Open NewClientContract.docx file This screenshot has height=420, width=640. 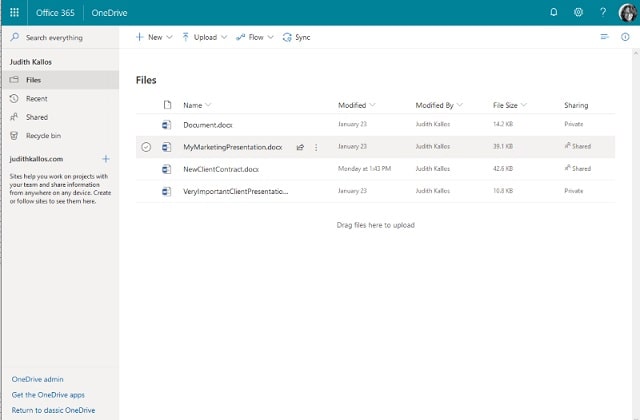pos(221,169)
